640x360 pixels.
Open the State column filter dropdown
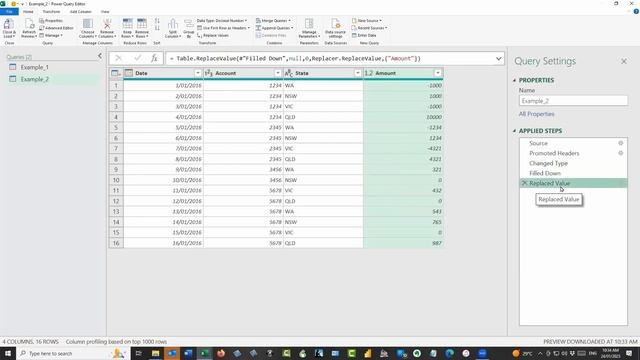click(x=358, y=73)
